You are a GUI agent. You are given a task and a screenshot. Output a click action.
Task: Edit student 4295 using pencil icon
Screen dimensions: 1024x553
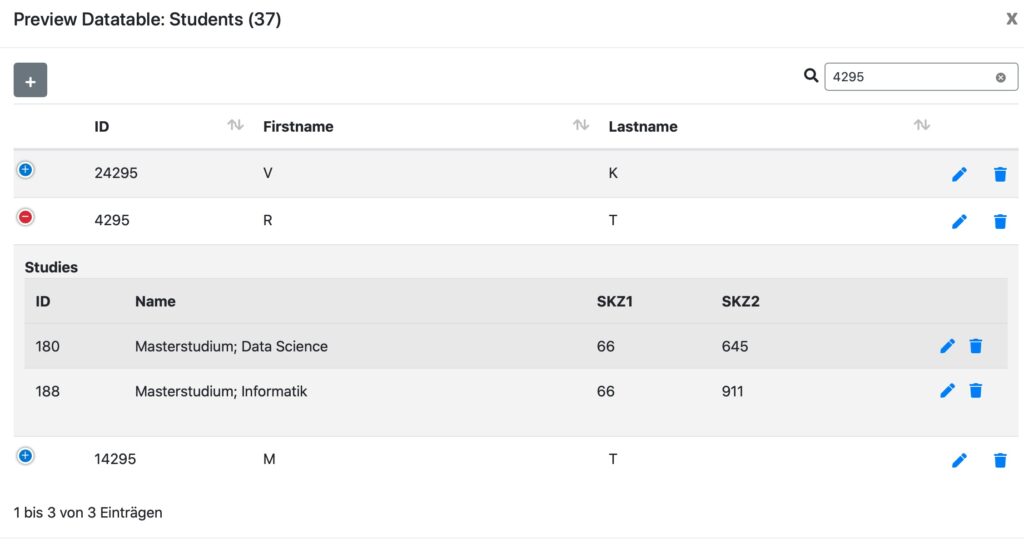coord(959,221)
